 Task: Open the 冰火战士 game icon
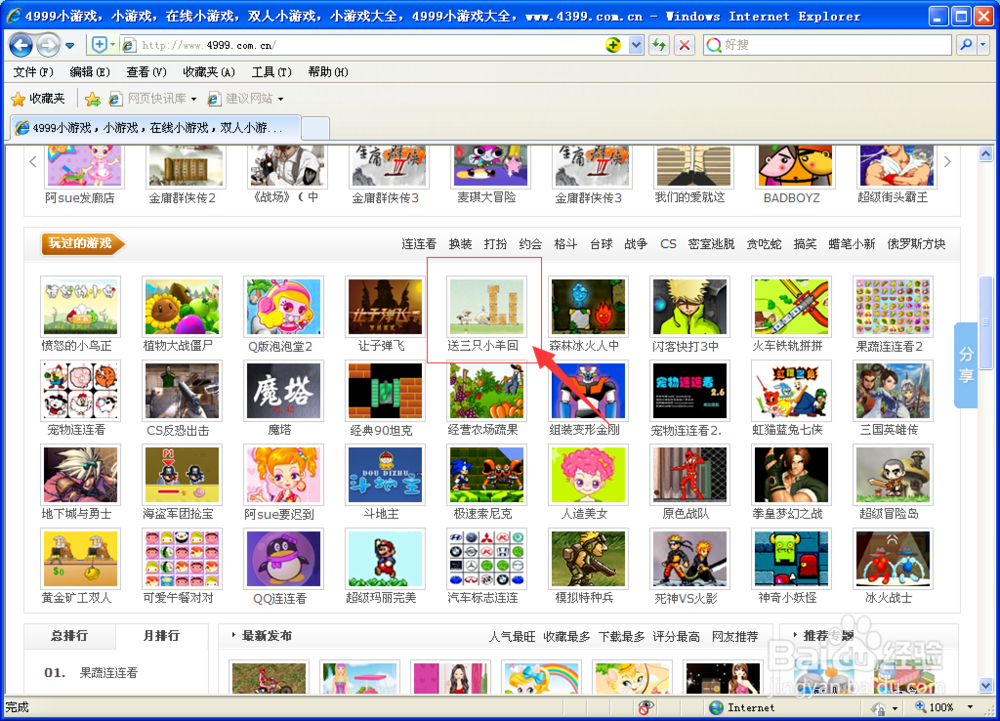[893, 559]
